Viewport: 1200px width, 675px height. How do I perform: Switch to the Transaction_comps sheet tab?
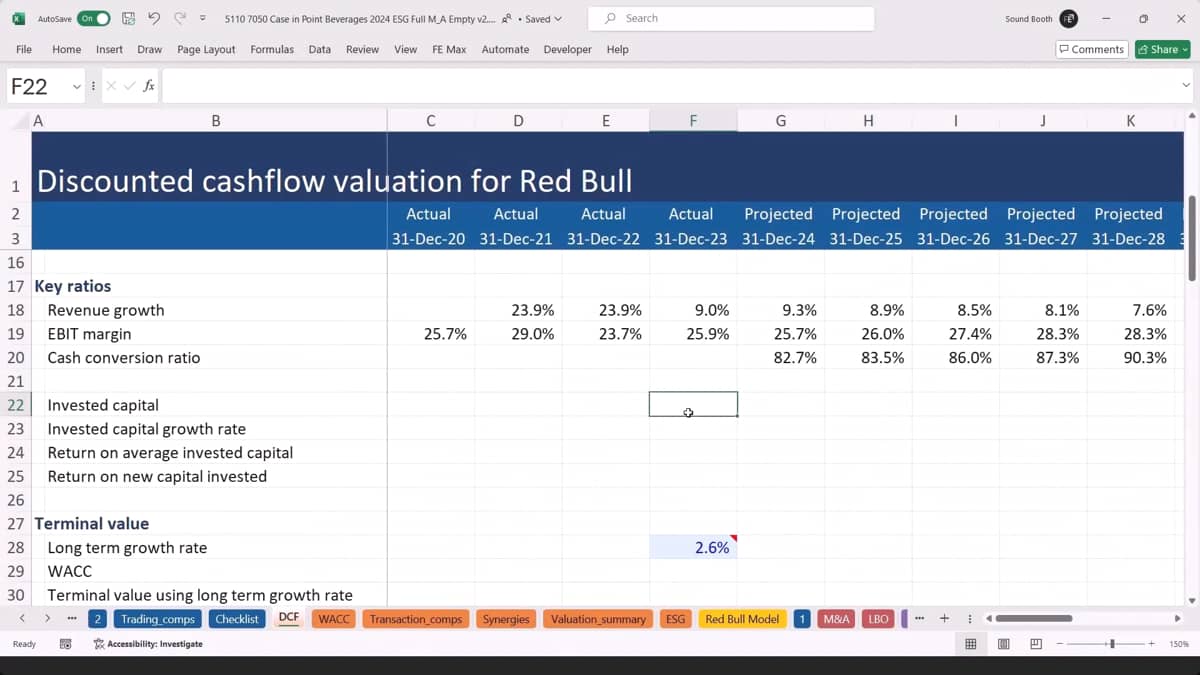[416, 619]
